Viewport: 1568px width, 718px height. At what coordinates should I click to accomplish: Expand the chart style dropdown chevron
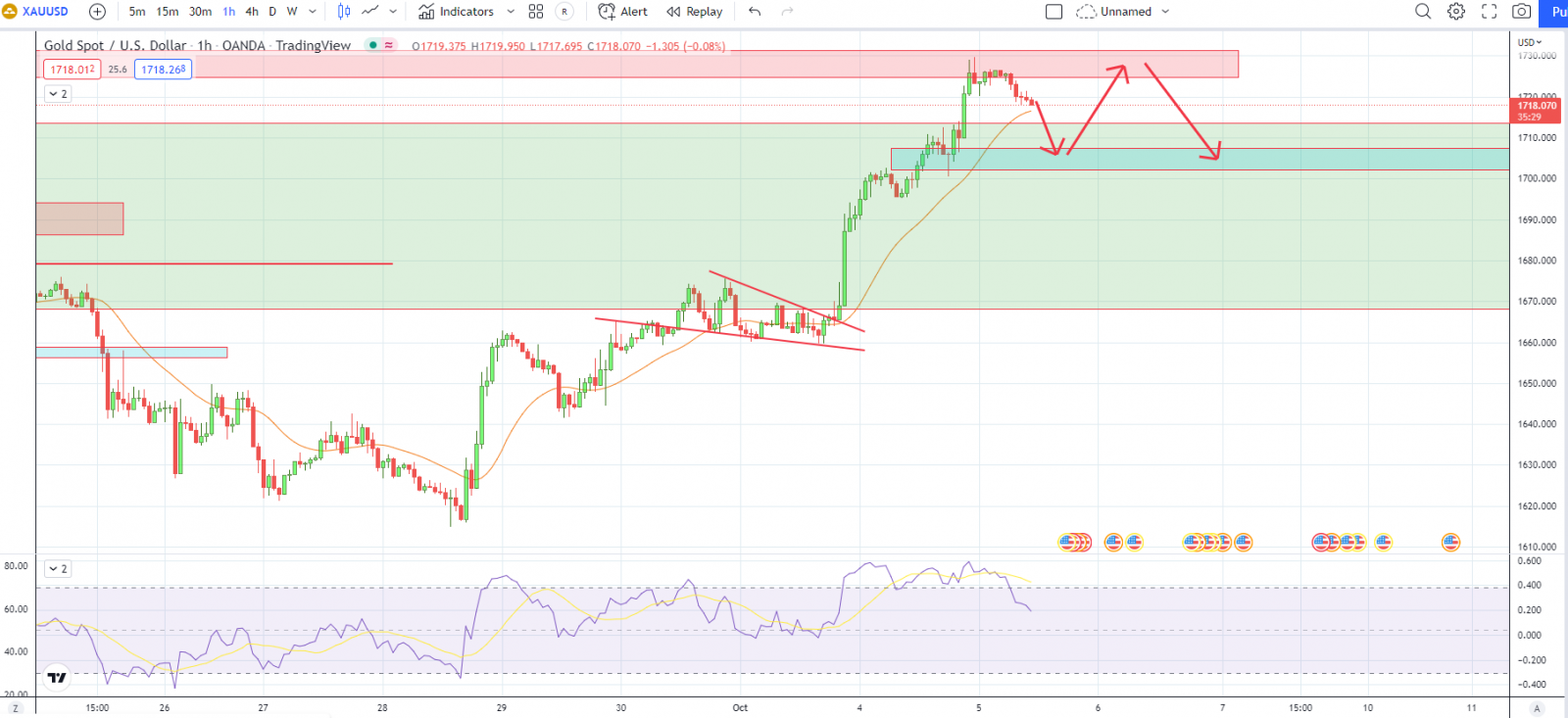tap(393, 12)
